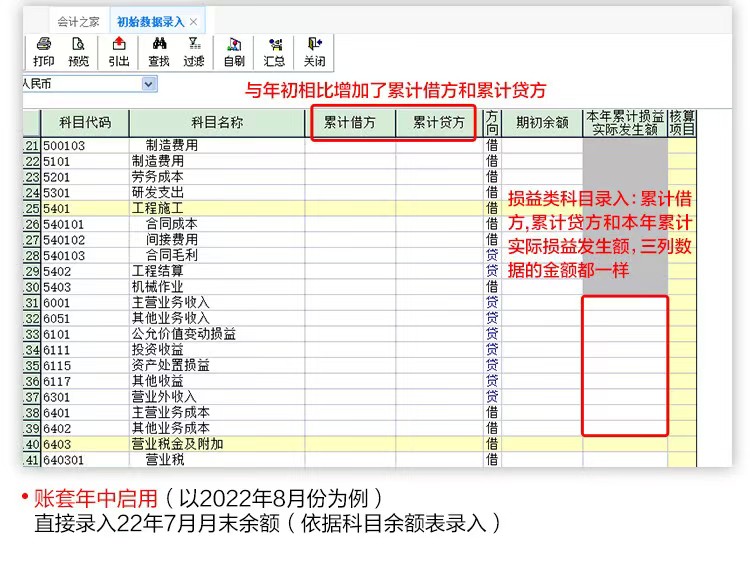The height and width of the screenshot is (579, 750).
Task: Click the 关闭 (Close) door icon
Action: 314,51
